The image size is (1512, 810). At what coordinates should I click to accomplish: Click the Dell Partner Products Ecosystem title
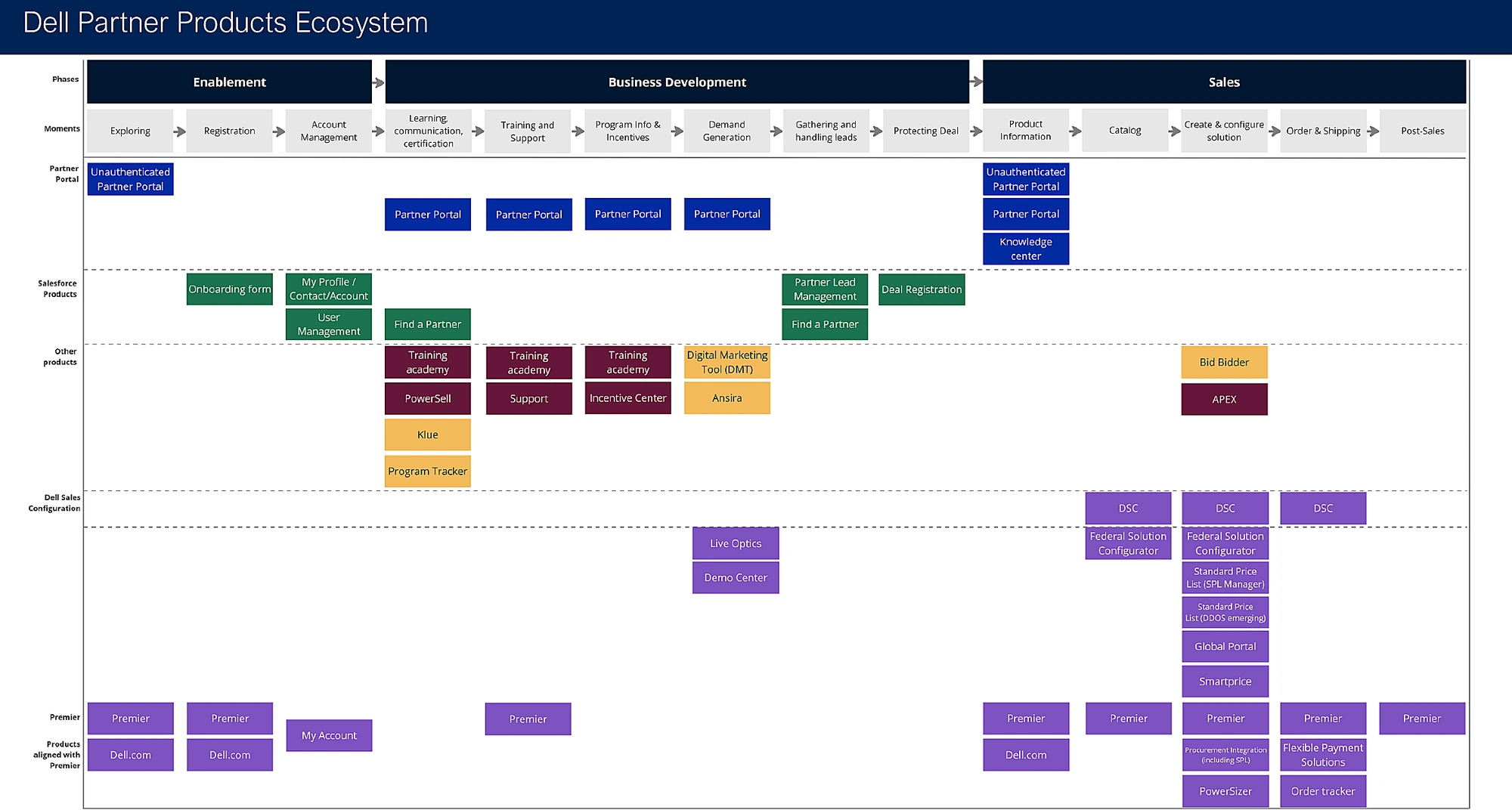[225, 23]
